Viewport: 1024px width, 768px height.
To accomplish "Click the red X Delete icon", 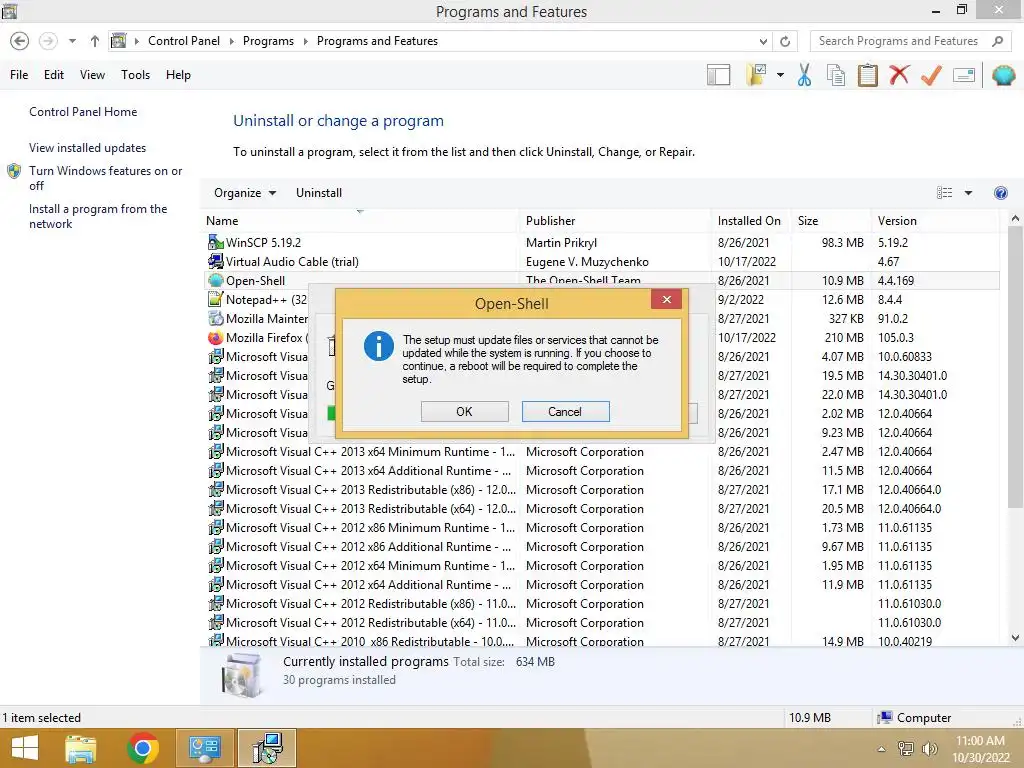I will tap(899, 75).
